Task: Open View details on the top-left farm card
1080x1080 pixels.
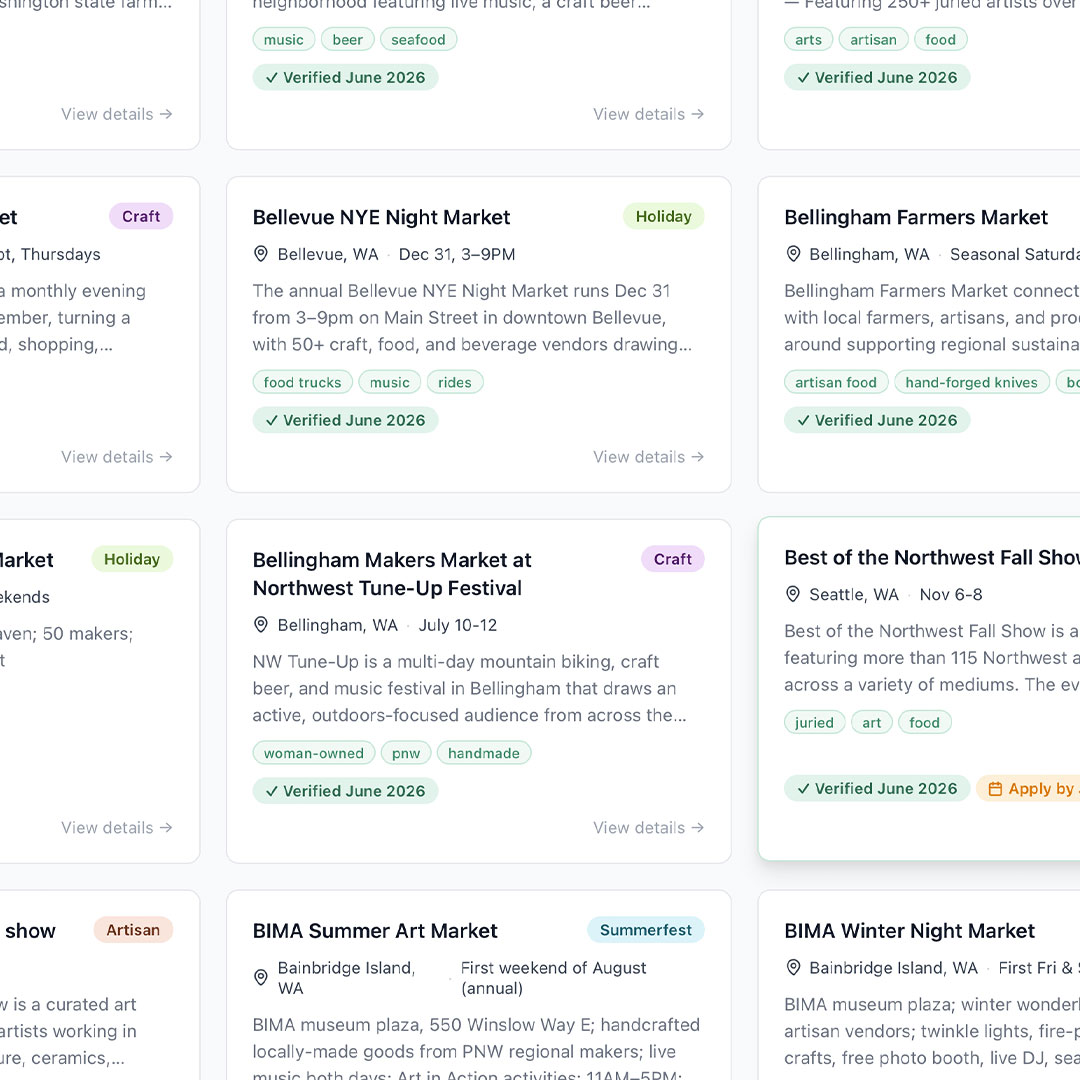Action: pos(116,114)
